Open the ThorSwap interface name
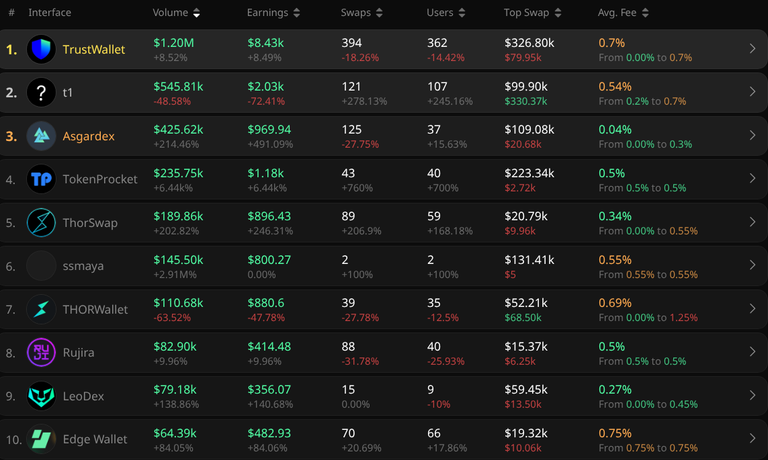 (x=90, y=223)
